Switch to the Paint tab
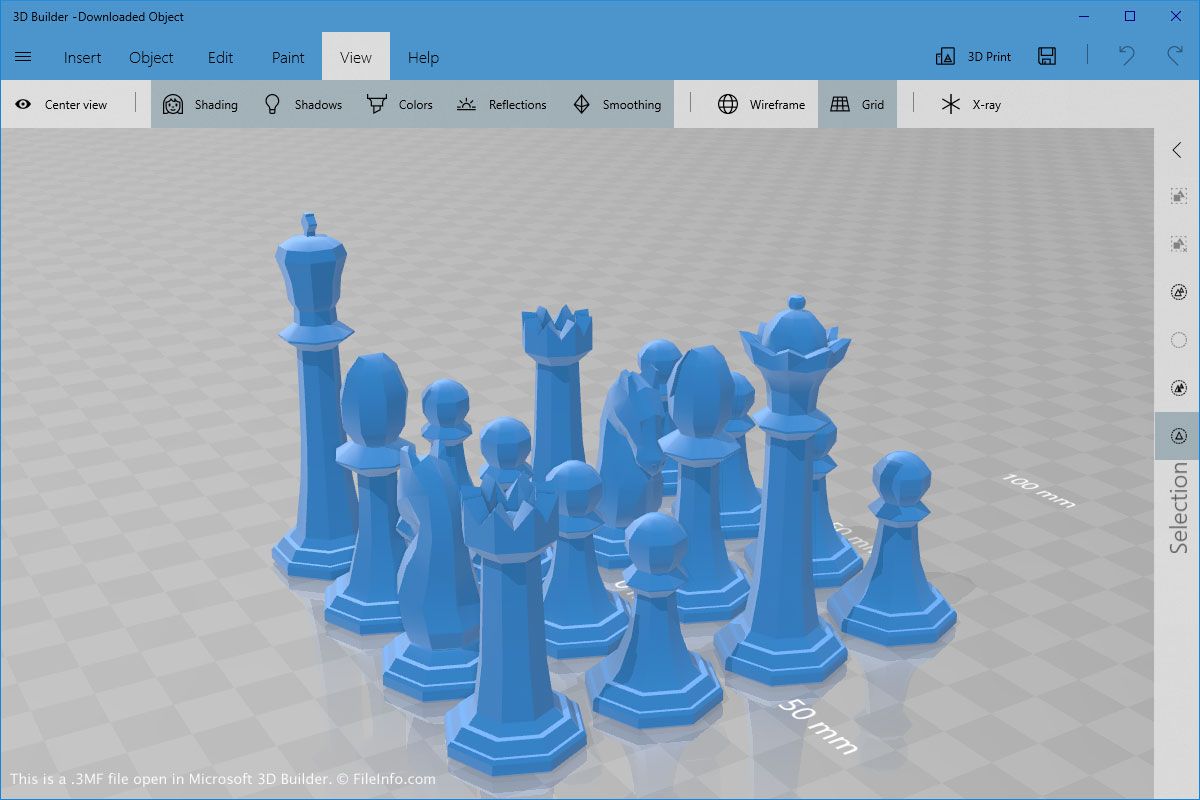Screen dimensions: 1200x800 pyautogui.click(x=288, y=57)
